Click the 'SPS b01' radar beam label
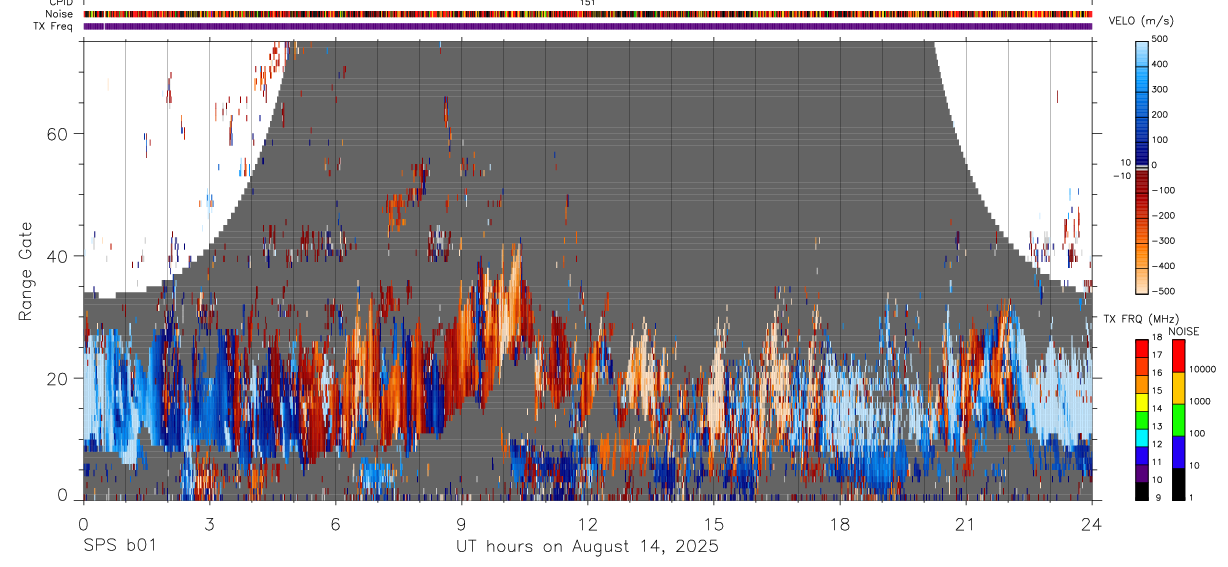Image resolution: width=1228 pixels, height=567 pixels. (x=119, y=546)
